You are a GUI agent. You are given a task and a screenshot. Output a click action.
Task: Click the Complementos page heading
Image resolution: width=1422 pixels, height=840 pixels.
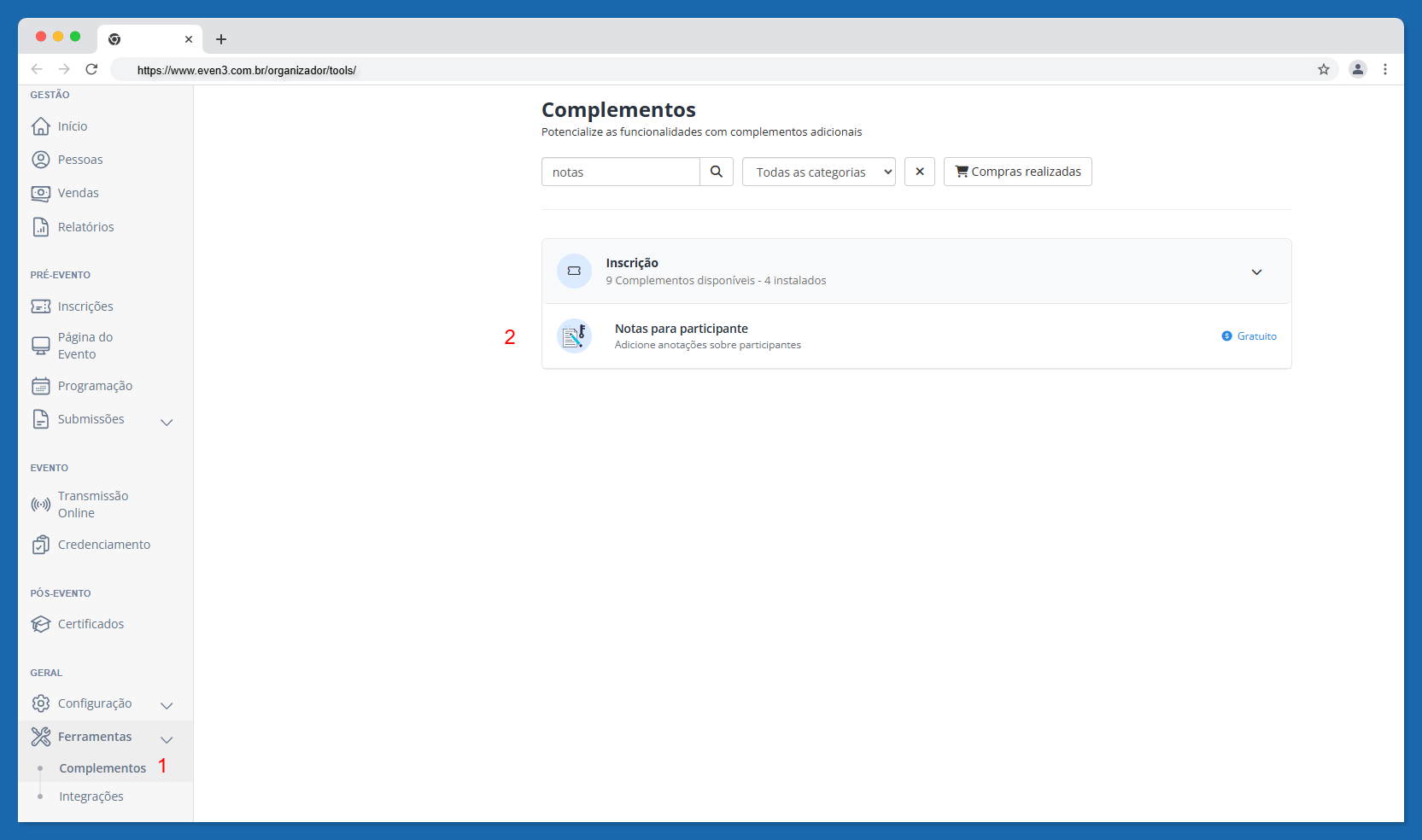coord(618,110)
